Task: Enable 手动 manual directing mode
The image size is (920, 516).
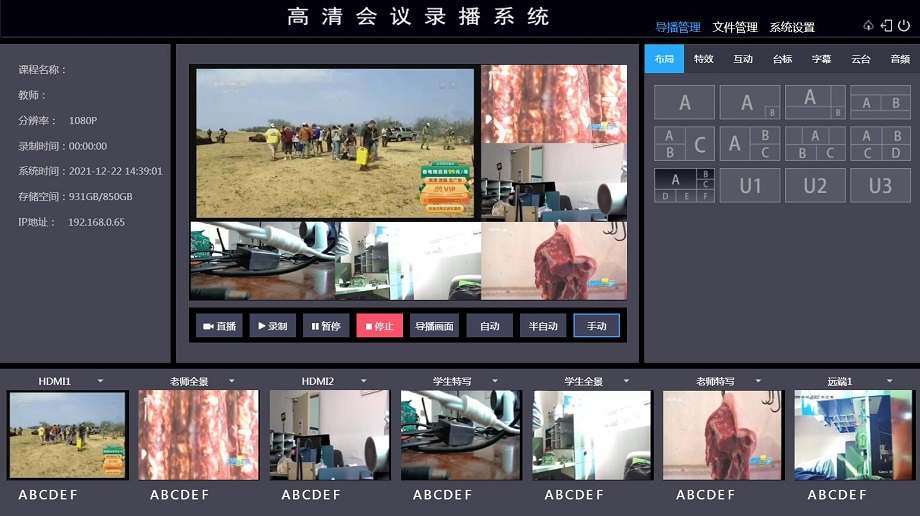Action: tap(596, 326)
